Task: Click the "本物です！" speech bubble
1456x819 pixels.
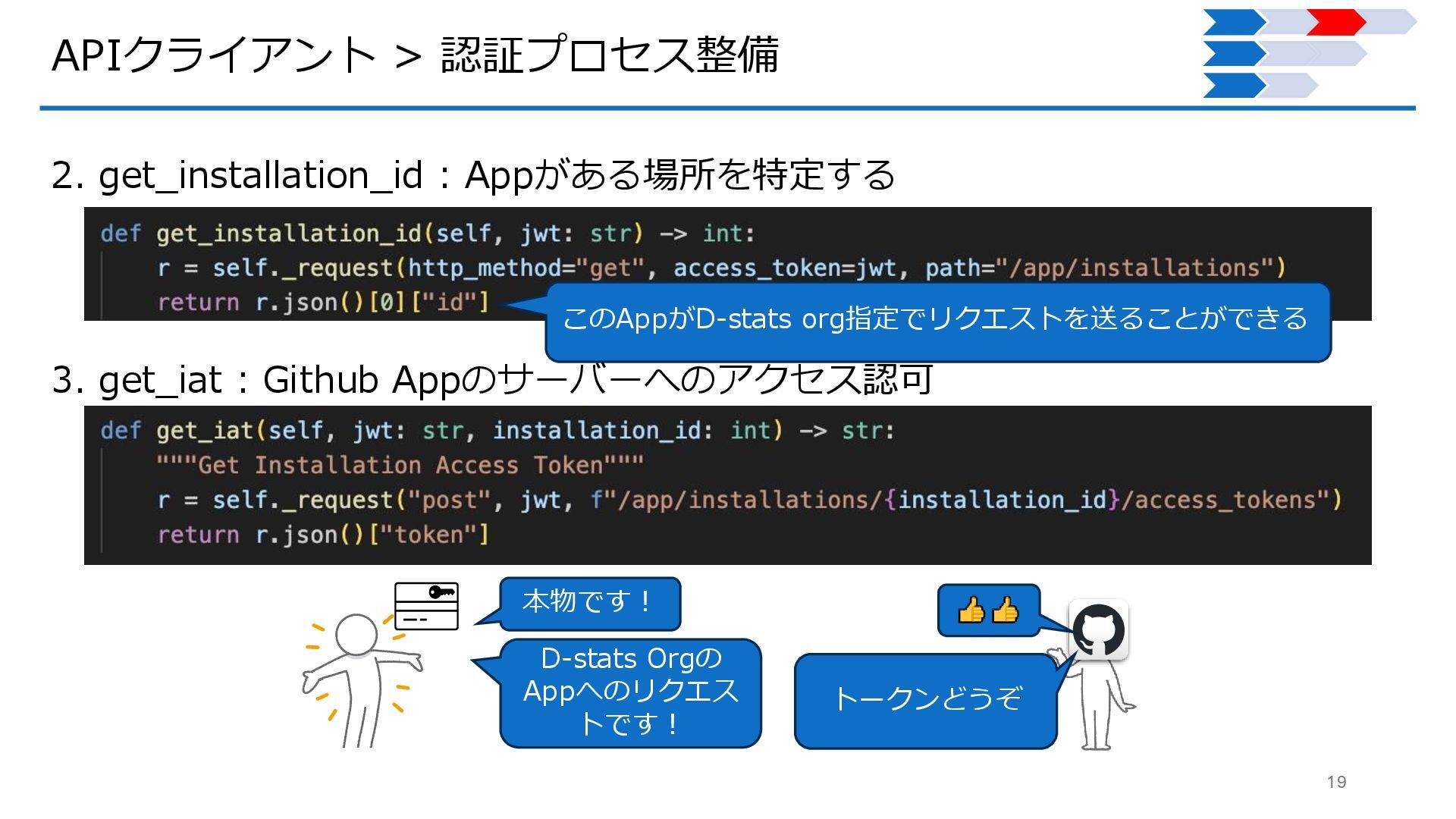Action: [x=589, y=603]
